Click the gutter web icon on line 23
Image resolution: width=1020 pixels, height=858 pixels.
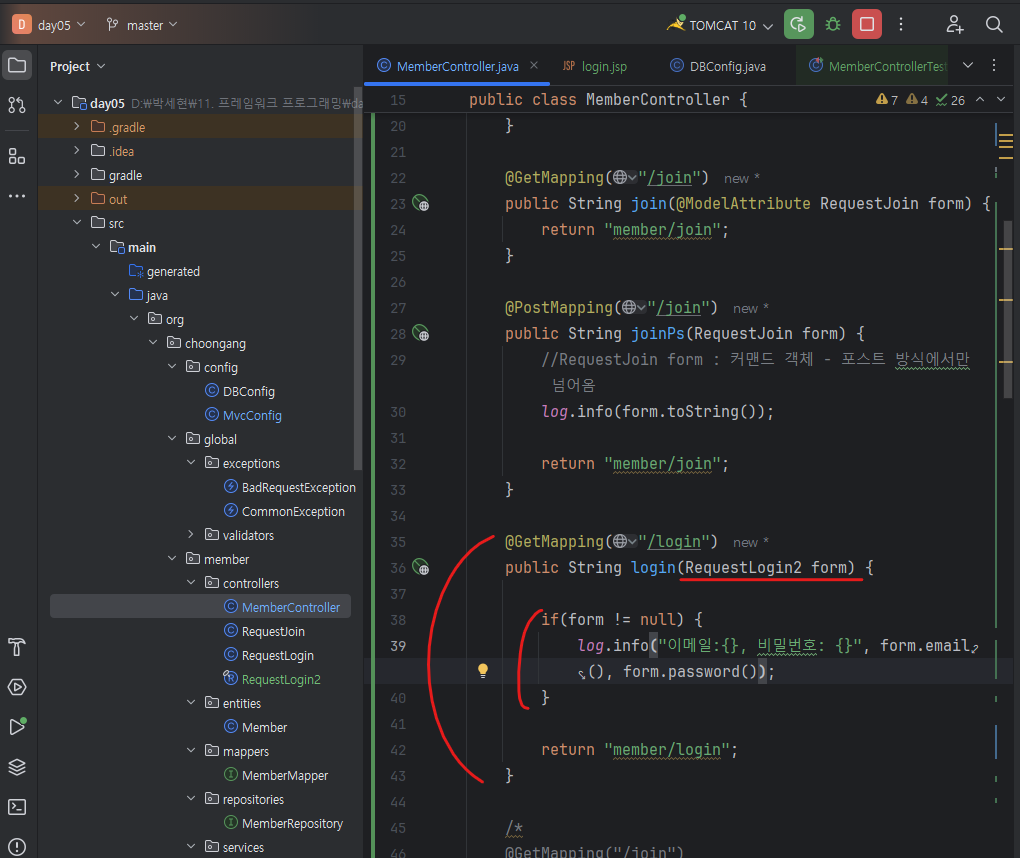(421, 204)
